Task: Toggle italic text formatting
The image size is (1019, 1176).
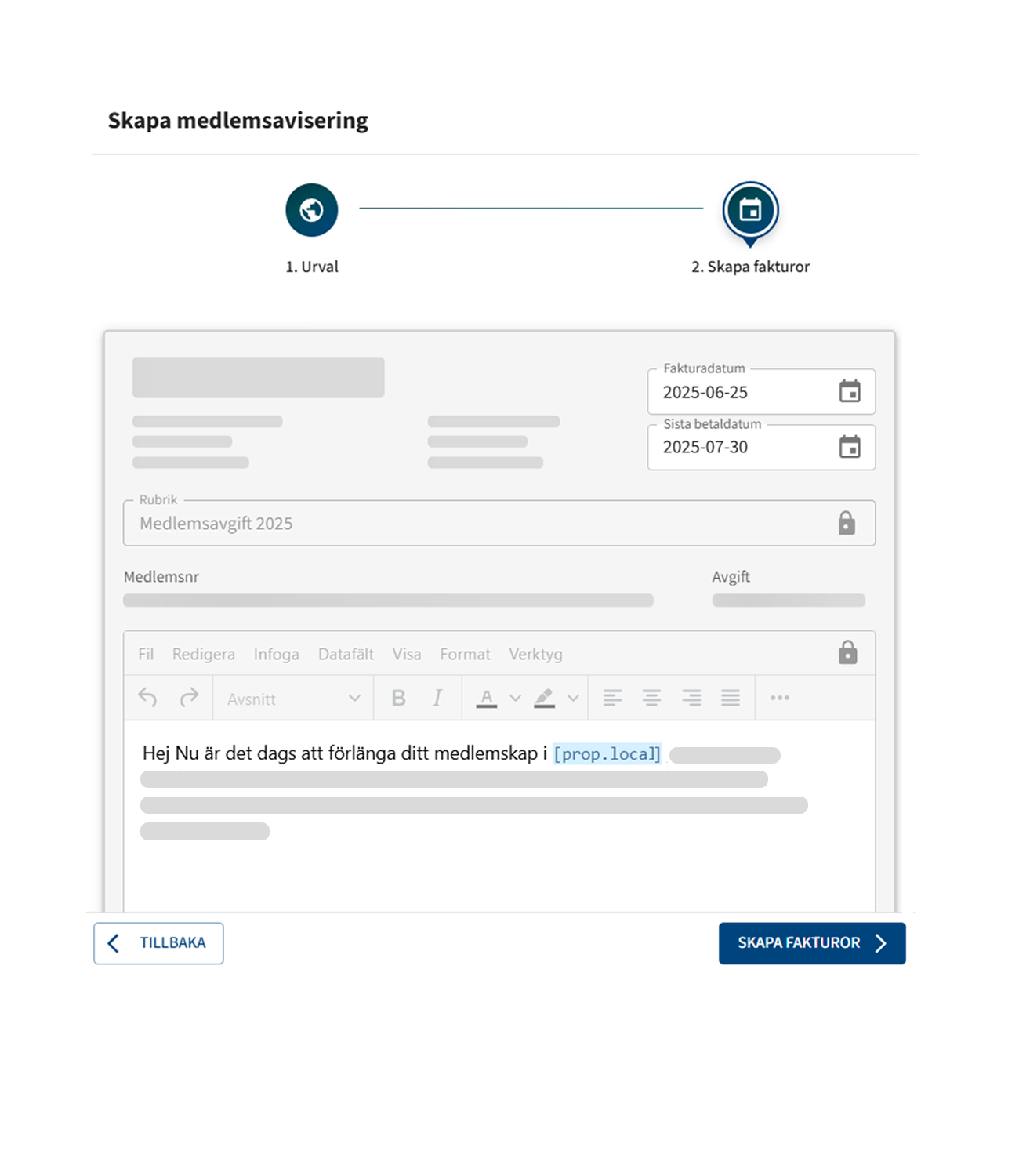Action: tap(437, 698)
